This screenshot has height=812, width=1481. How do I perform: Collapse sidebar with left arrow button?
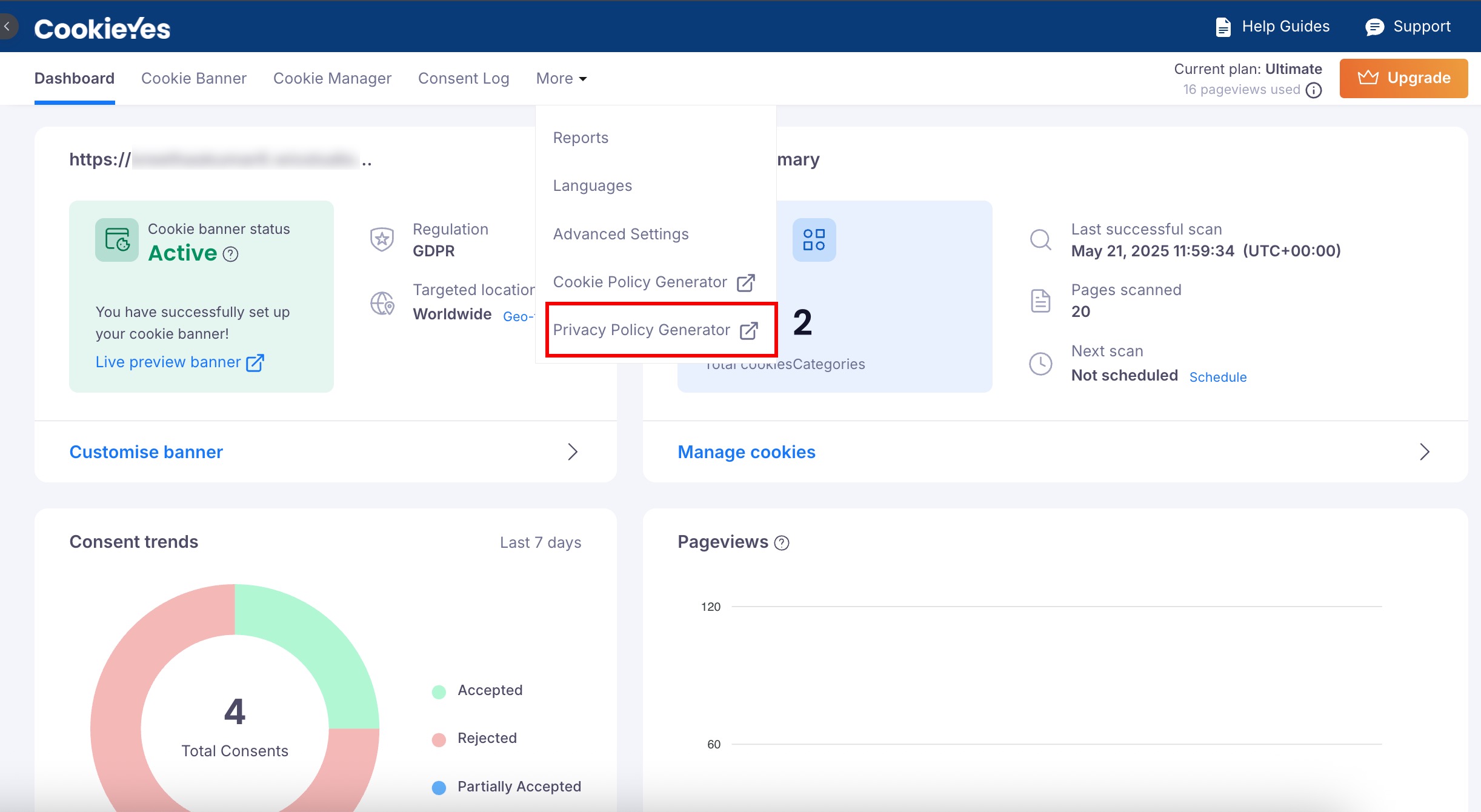tap(7, 27)
